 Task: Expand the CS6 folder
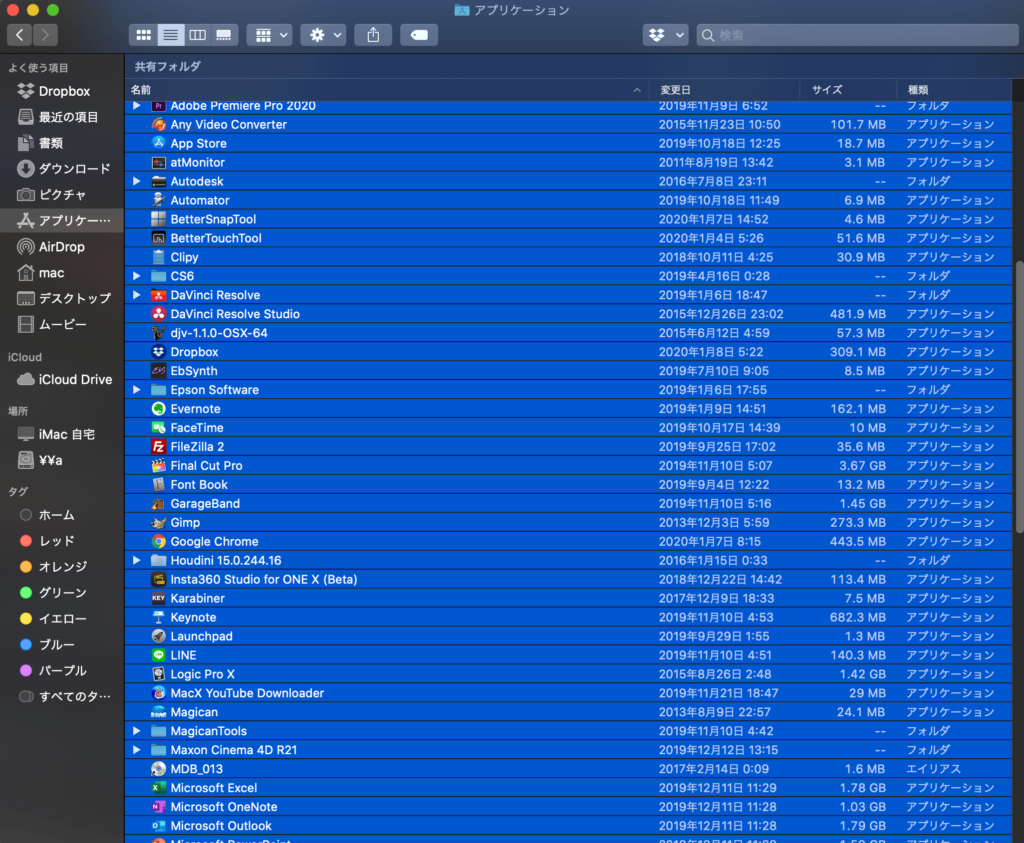pyautogui.click(x=136, y=276)
